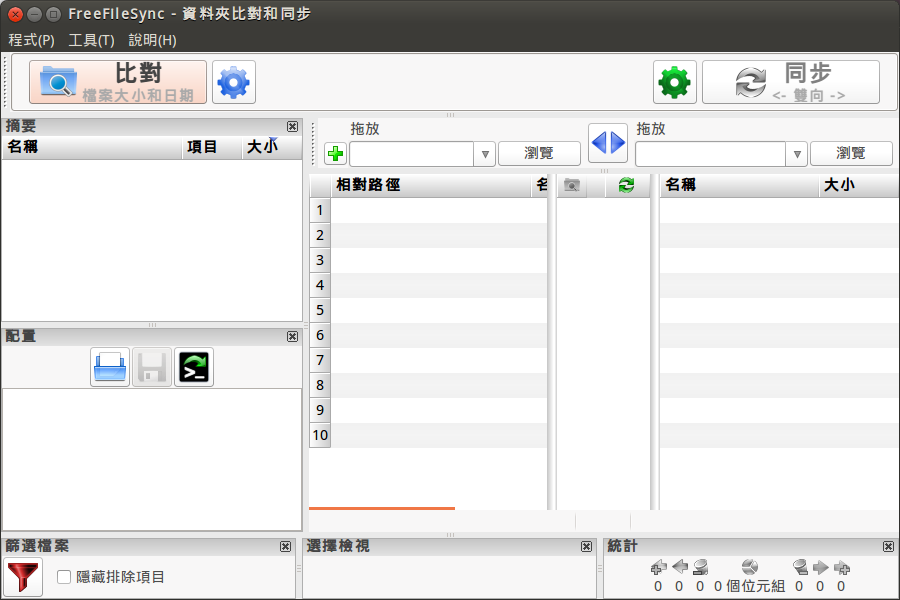Click the sync action column icon

pyautogui.click(x=626, y=185)
